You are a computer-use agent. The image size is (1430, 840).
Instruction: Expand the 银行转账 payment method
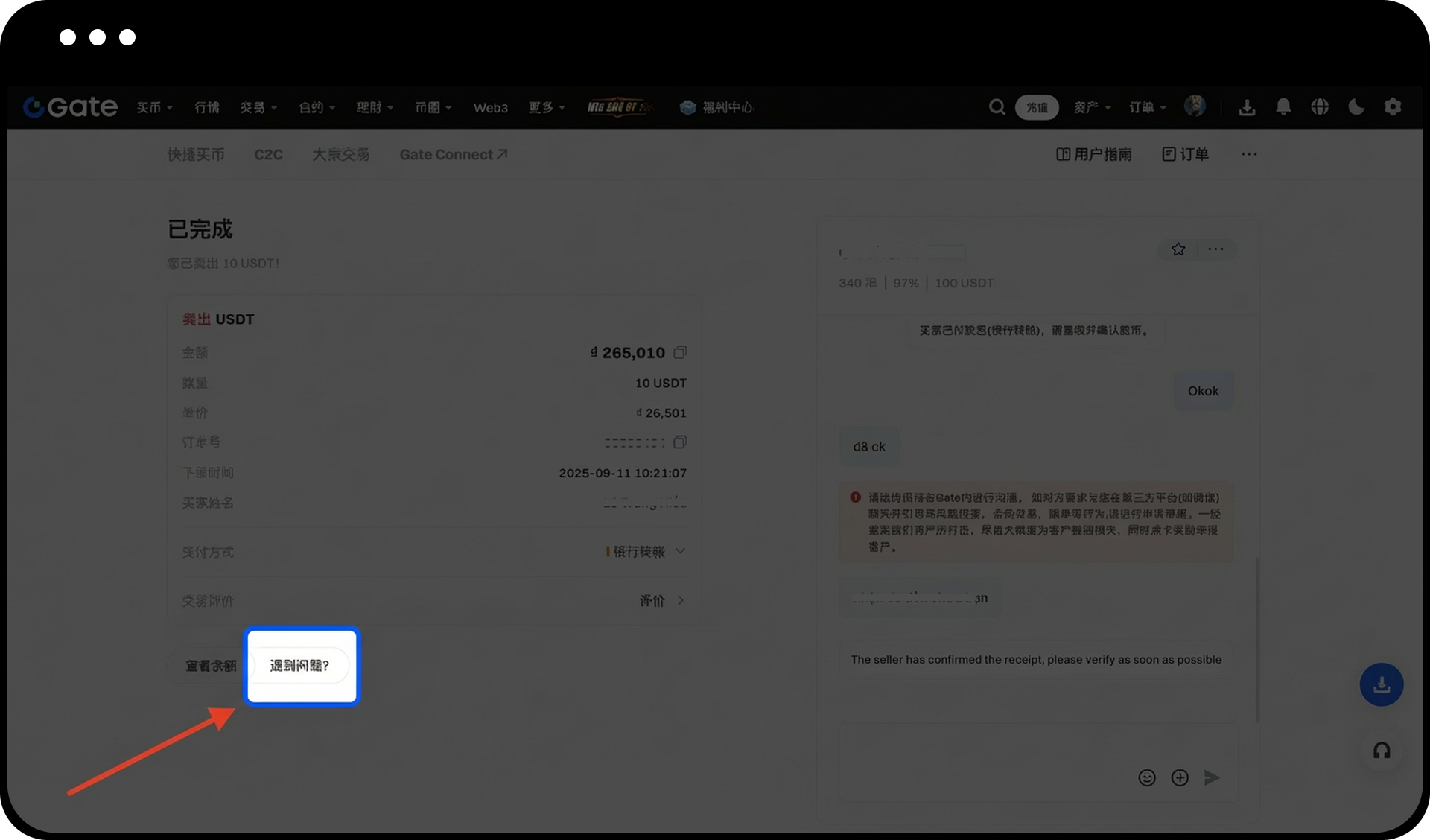pos(680,552)
